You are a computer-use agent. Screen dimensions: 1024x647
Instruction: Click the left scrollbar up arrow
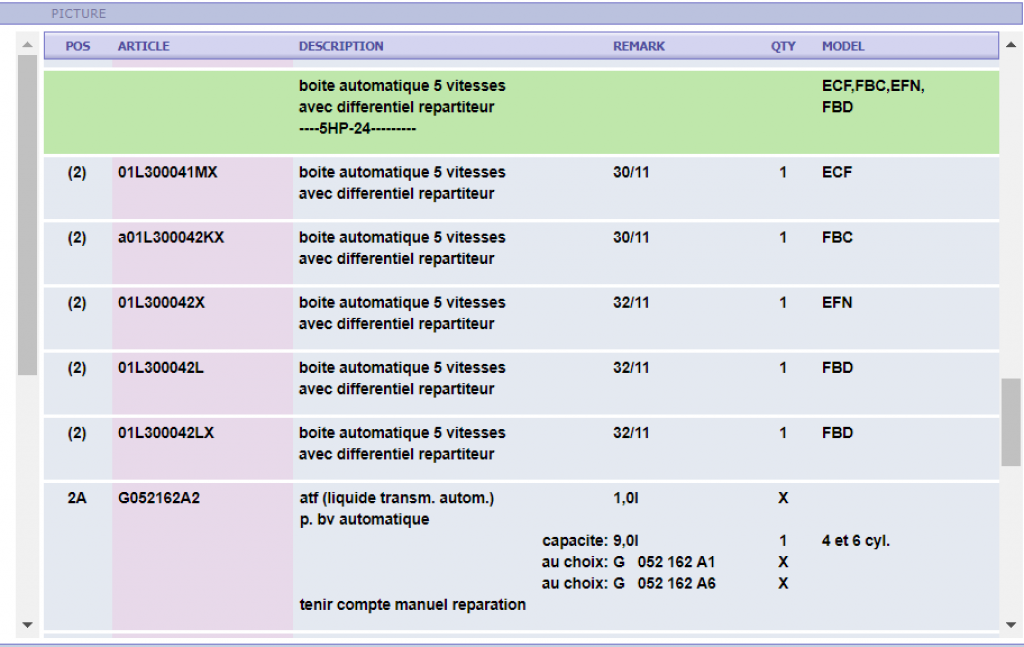(27, 42)
